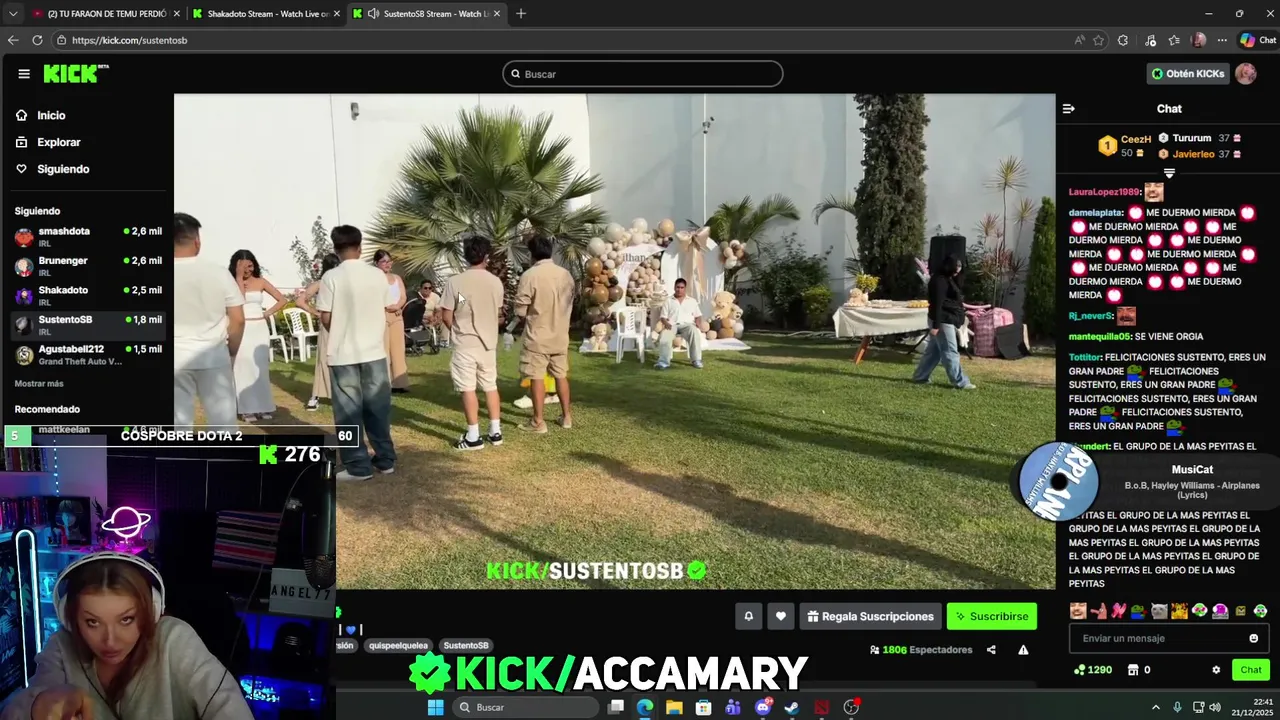Image resolution: width=1280 pixels, height=720 pixels.
Task: Open Microsoft Edge from taskbar
Action: [645, 707]
